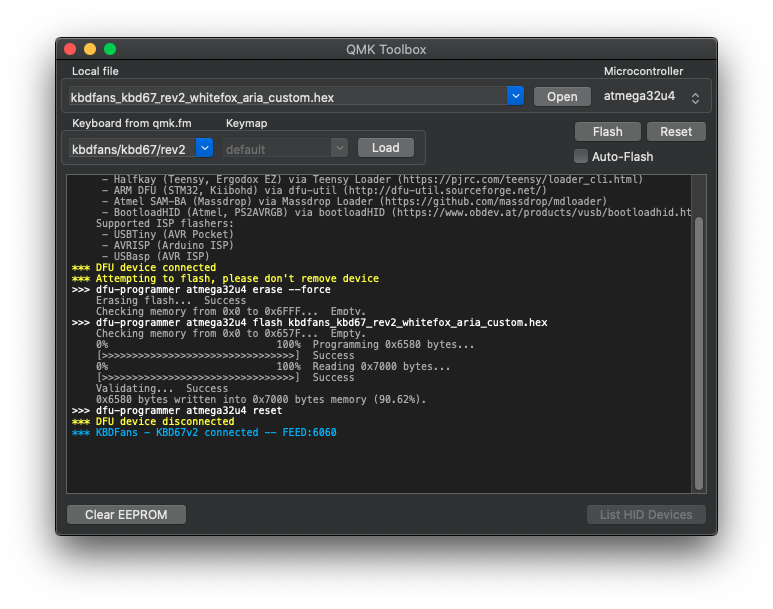Expand the keyboard kbdfans/kbd67/rev2 dropdown arrow
Screen dimensions: 773x609
(x=205, y=148)
